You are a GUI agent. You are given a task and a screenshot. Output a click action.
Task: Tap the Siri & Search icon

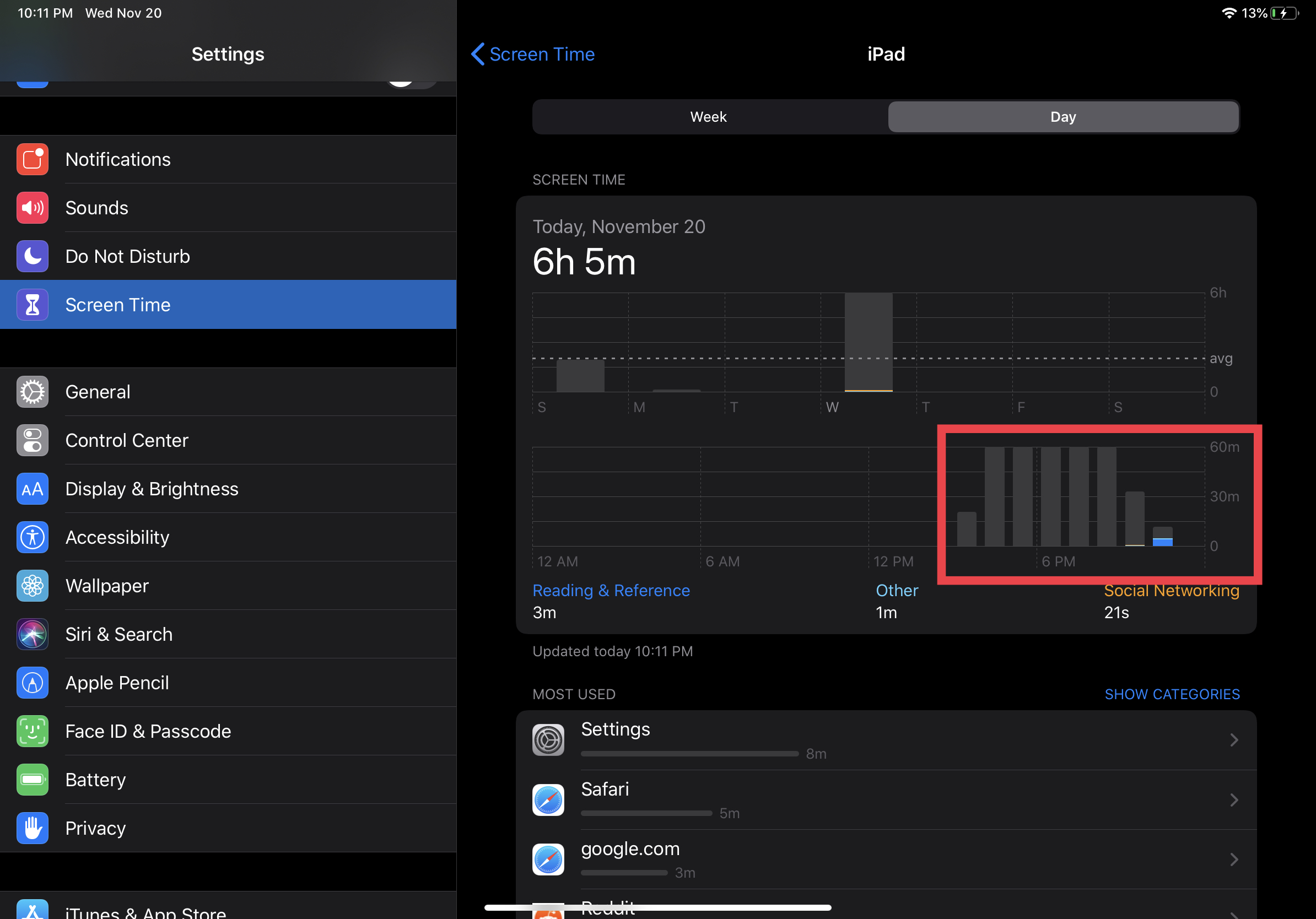tap(32, 634)
